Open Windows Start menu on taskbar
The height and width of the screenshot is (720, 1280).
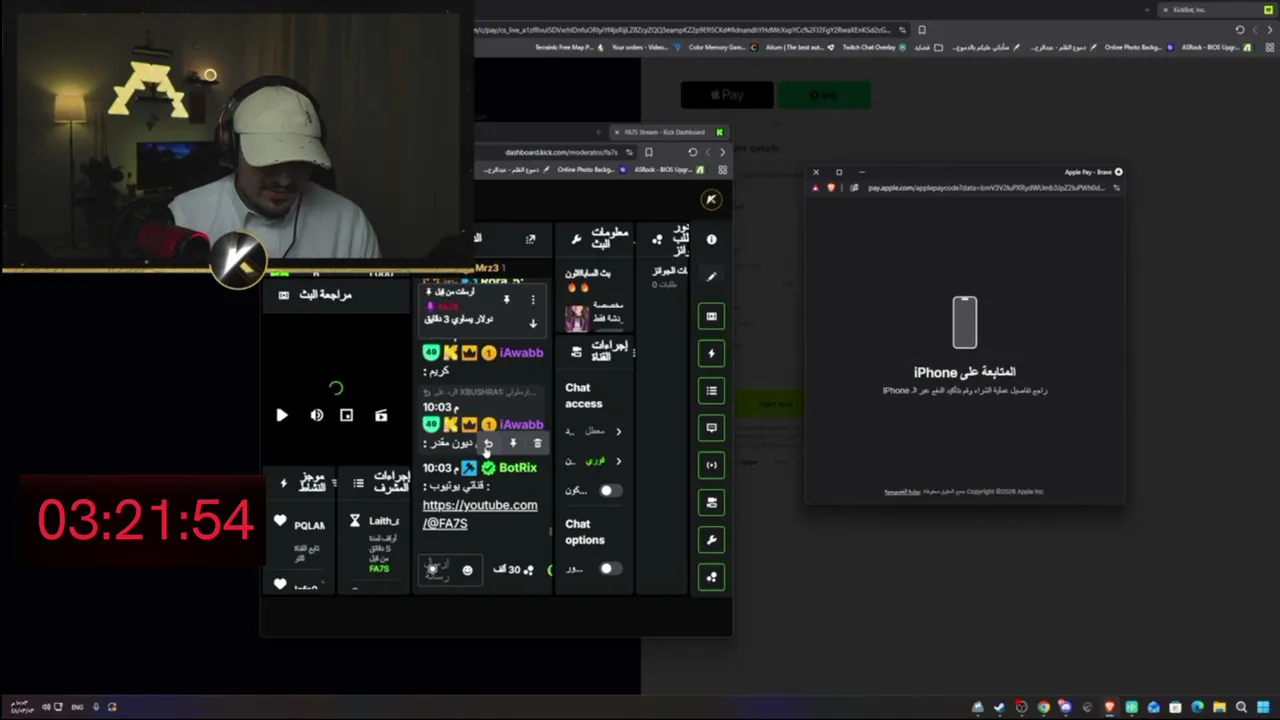(1262, 707)
